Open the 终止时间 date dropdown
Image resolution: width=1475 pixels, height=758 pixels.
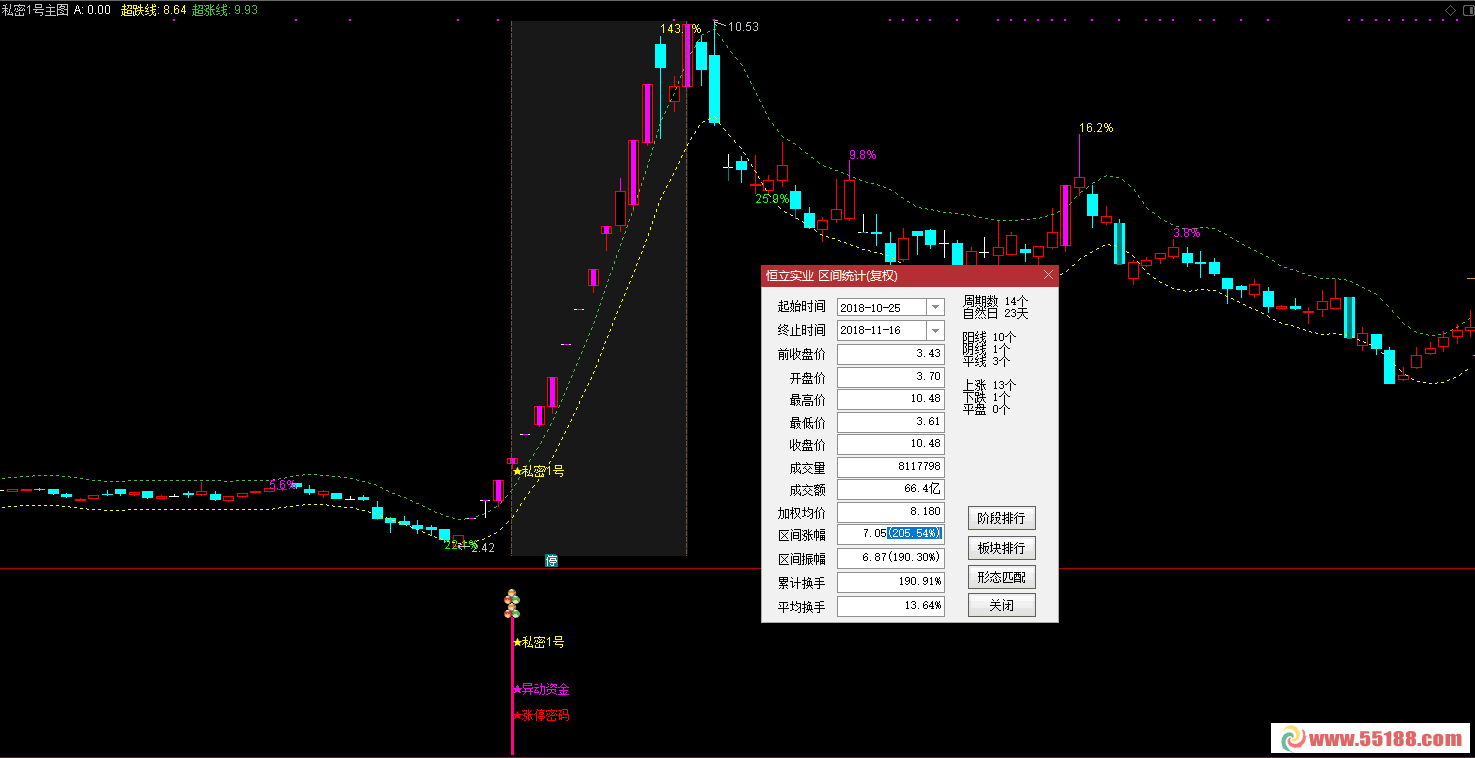pyautogui.click(x=935, y=330)
